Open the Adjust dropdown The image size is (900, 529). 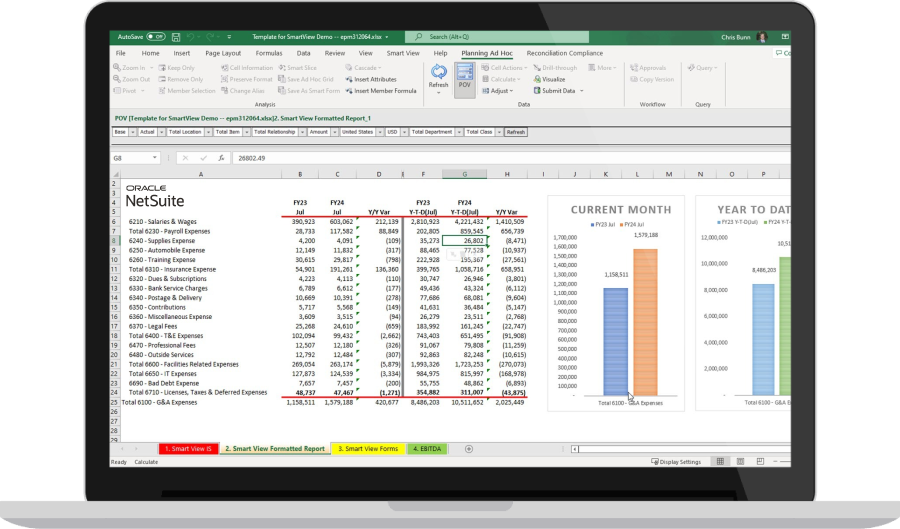498,91
